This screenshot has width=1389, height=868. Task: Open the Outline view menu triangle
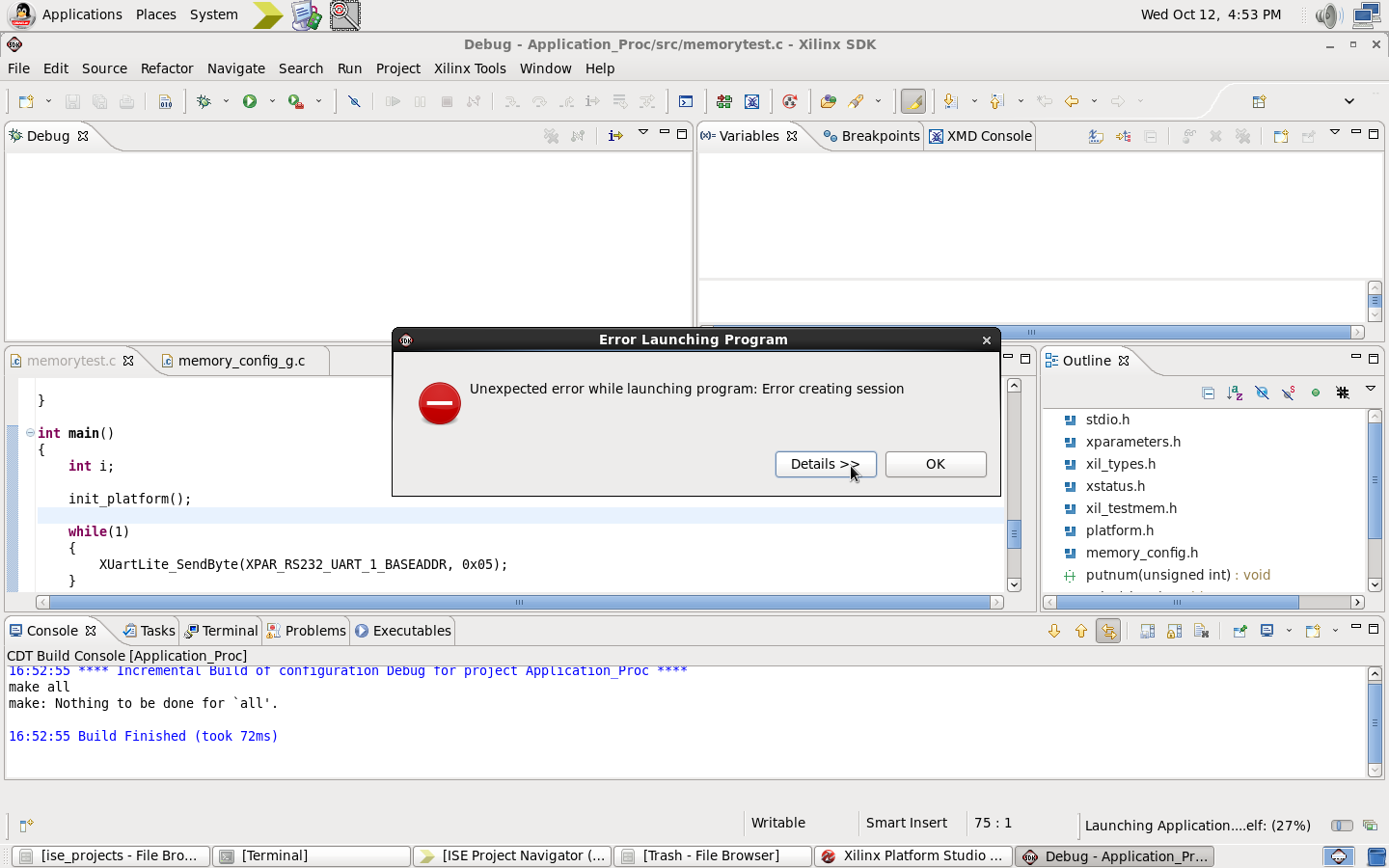pos(1370,389)
